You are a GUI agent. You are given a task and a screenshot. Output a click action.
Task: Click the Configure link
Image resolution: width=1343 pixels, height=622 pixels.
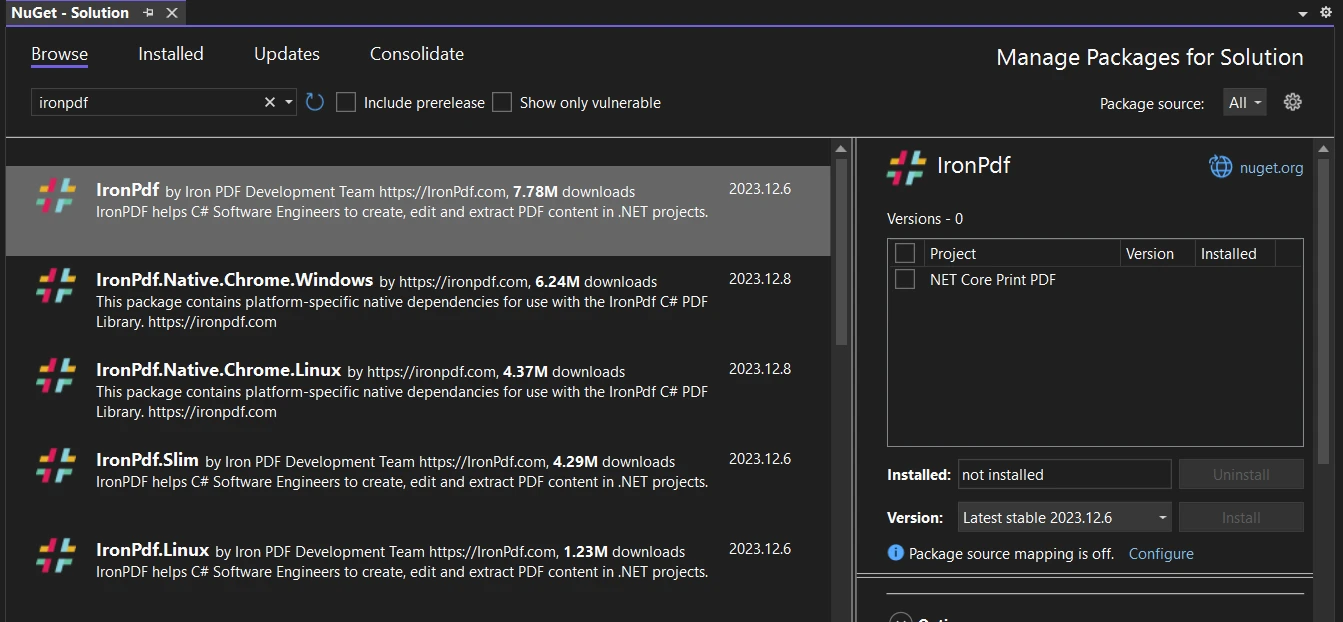1161,553
